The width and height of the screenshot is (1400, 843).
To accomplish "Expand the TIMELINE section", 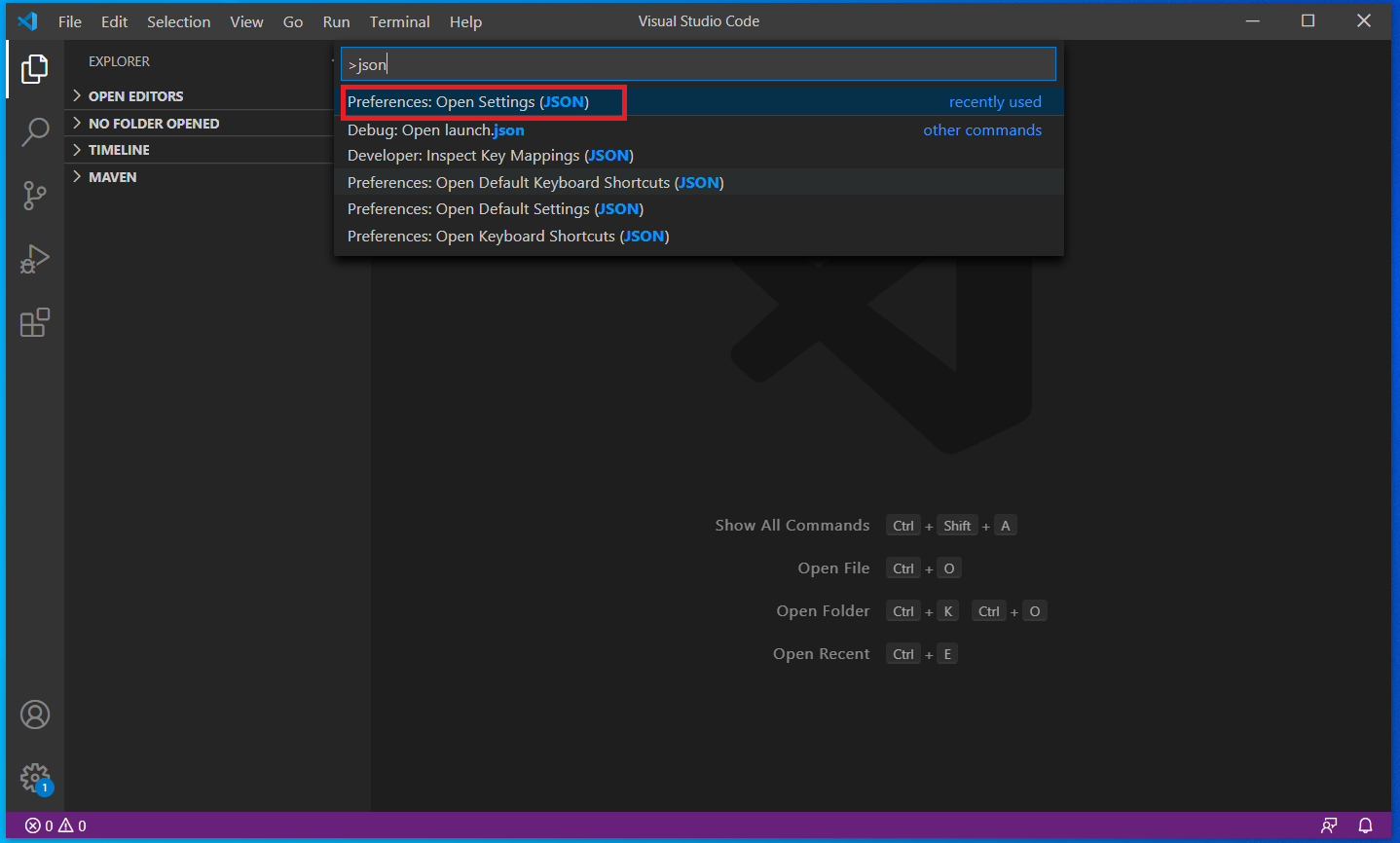I will [x=117, y=149].
